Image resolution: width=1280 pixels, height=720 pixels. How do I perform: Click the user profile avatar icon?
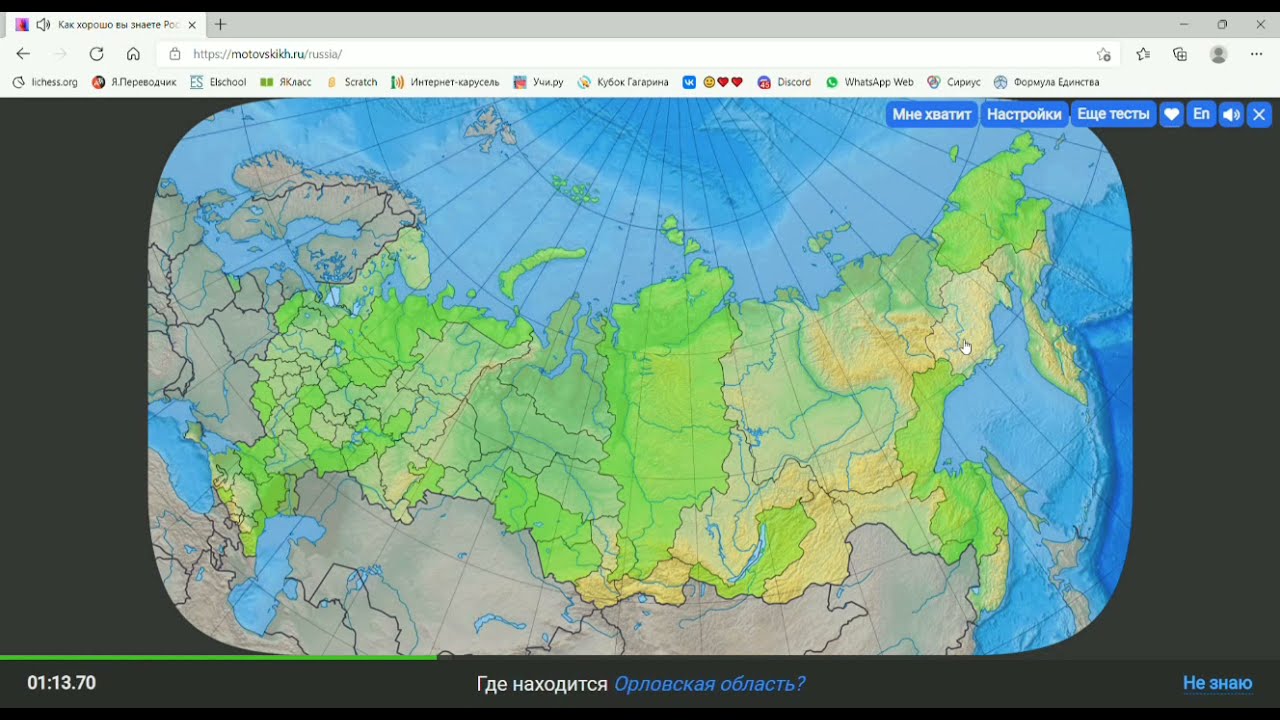(x=1218, y=54)
